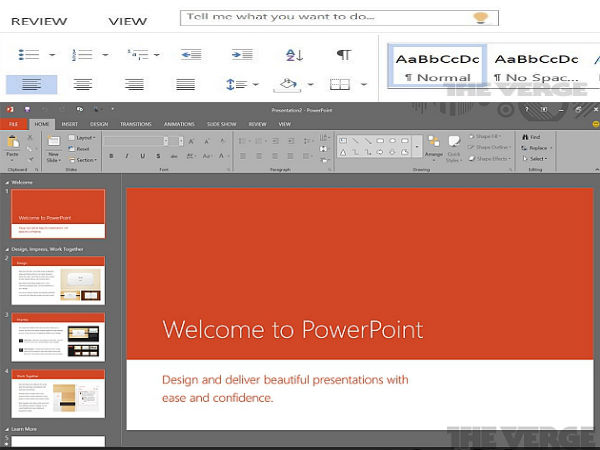Open the TRANSITIONS tab in PowerPoint
This screenshot has height=450, width=600.
point(135,124)
